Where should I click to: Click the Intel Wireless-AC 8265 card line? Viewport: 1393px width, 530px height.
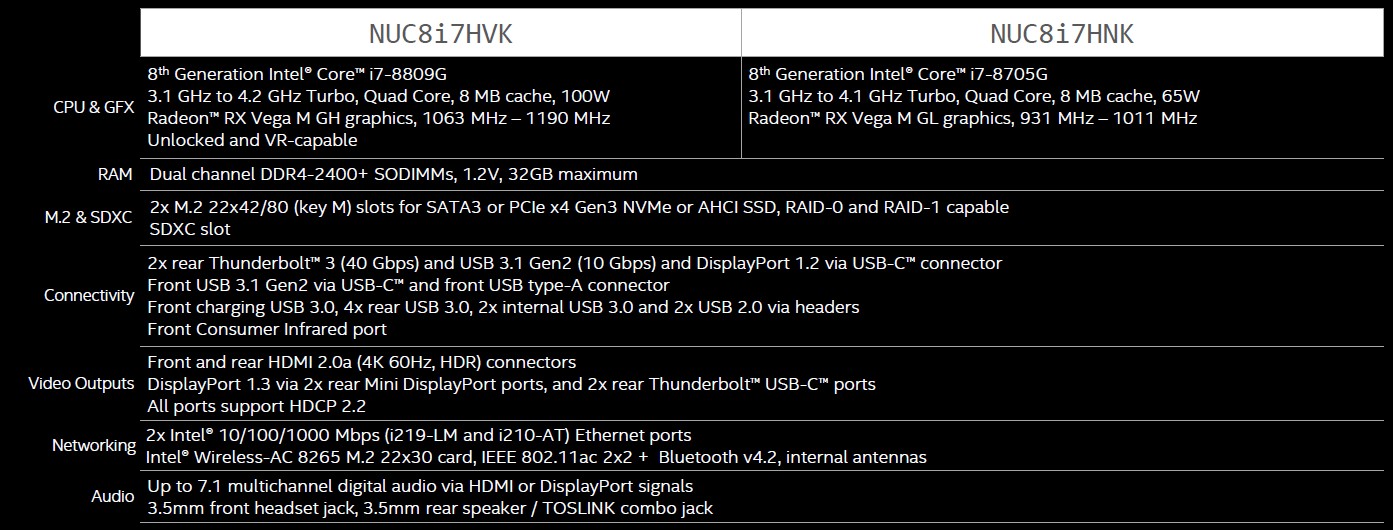point(536,457)
